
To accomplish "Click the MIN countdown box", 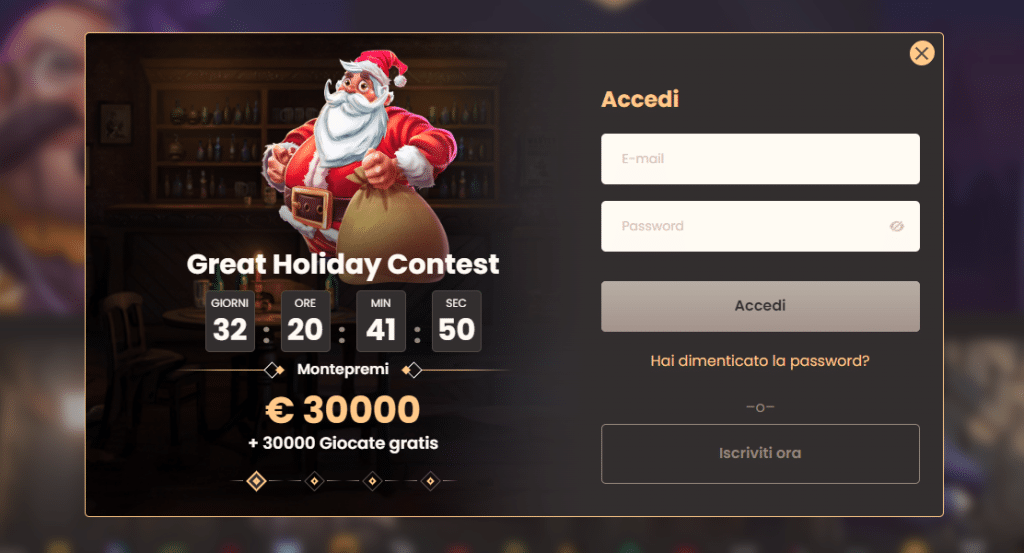I will click(x=381, y=321).
